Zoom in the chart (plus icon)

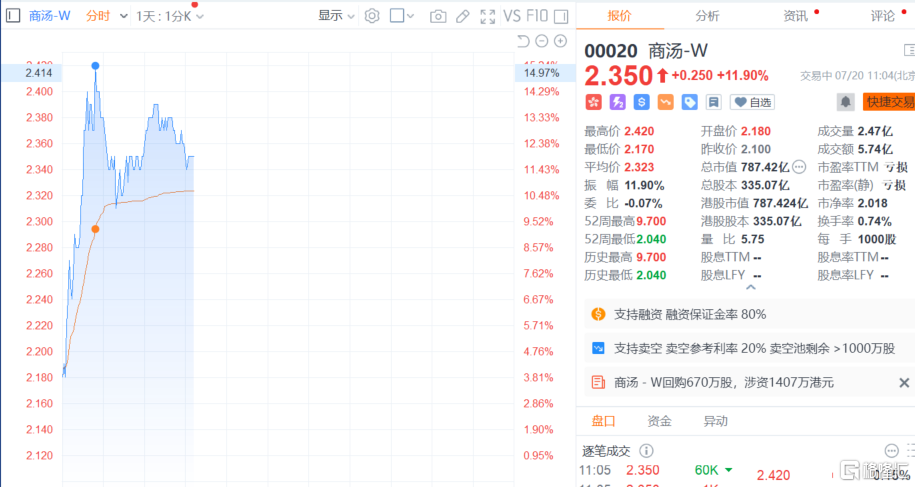click(x=560, y=41)
